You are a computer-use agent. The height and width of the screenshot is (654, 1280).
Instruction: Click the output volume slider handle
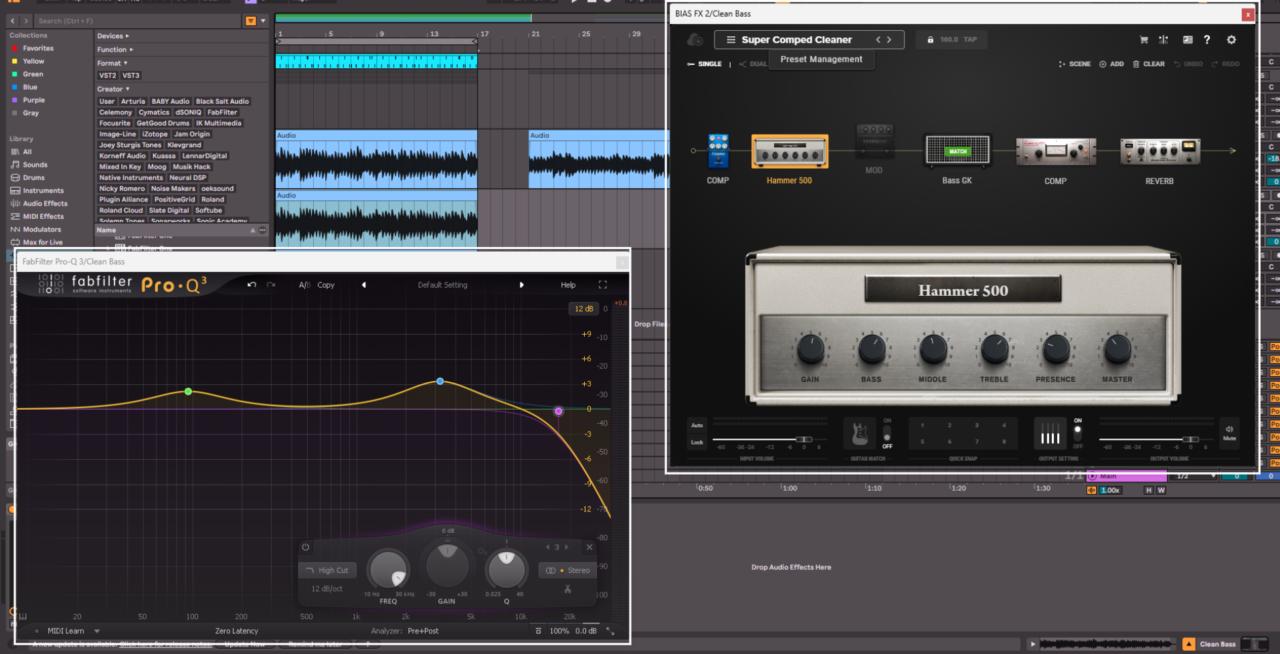1190,439
